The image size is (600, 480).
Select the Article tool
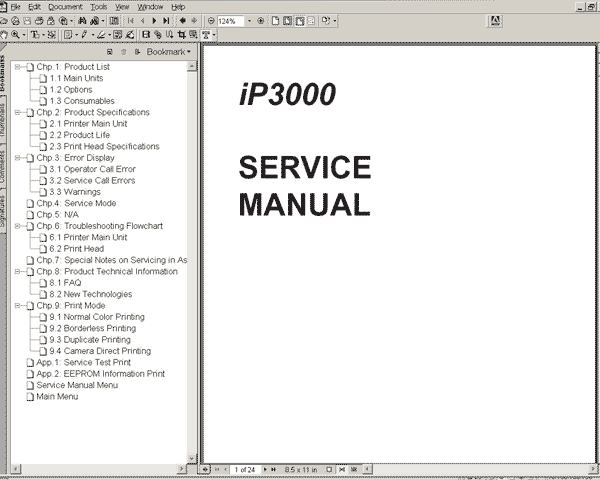pyautogui.click(x=170, y=35)
